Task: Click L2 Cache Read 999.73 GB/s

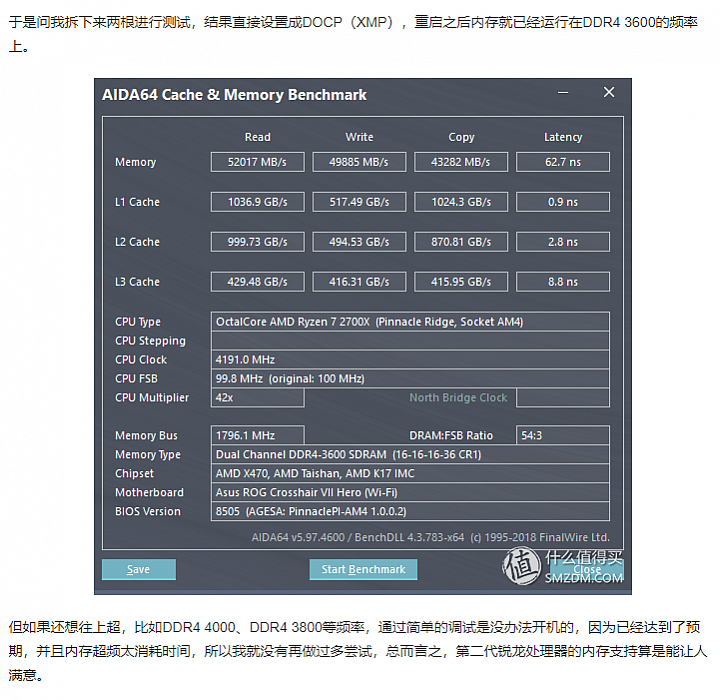Action: 258,242
